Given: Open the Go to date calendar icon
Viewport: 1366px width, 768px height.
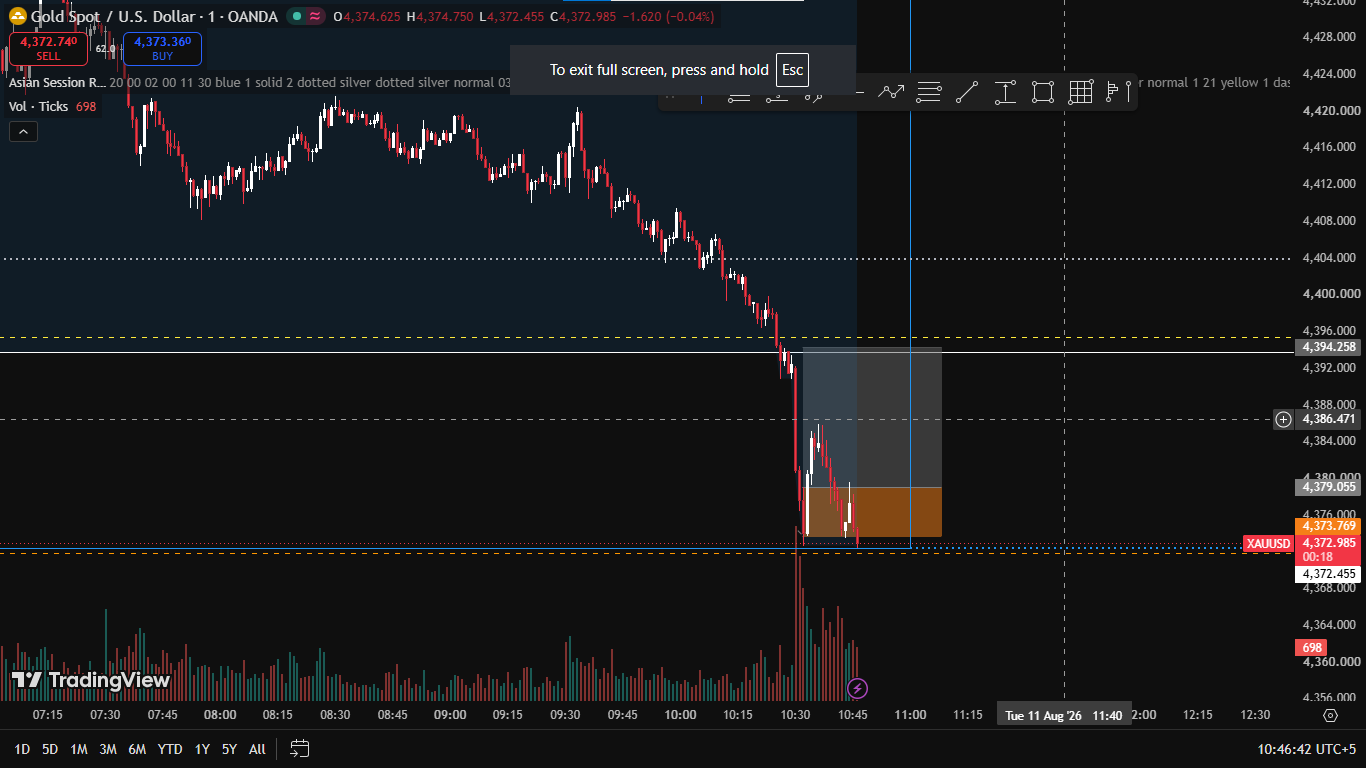Looking at the screenshot, I should [299, 748].
